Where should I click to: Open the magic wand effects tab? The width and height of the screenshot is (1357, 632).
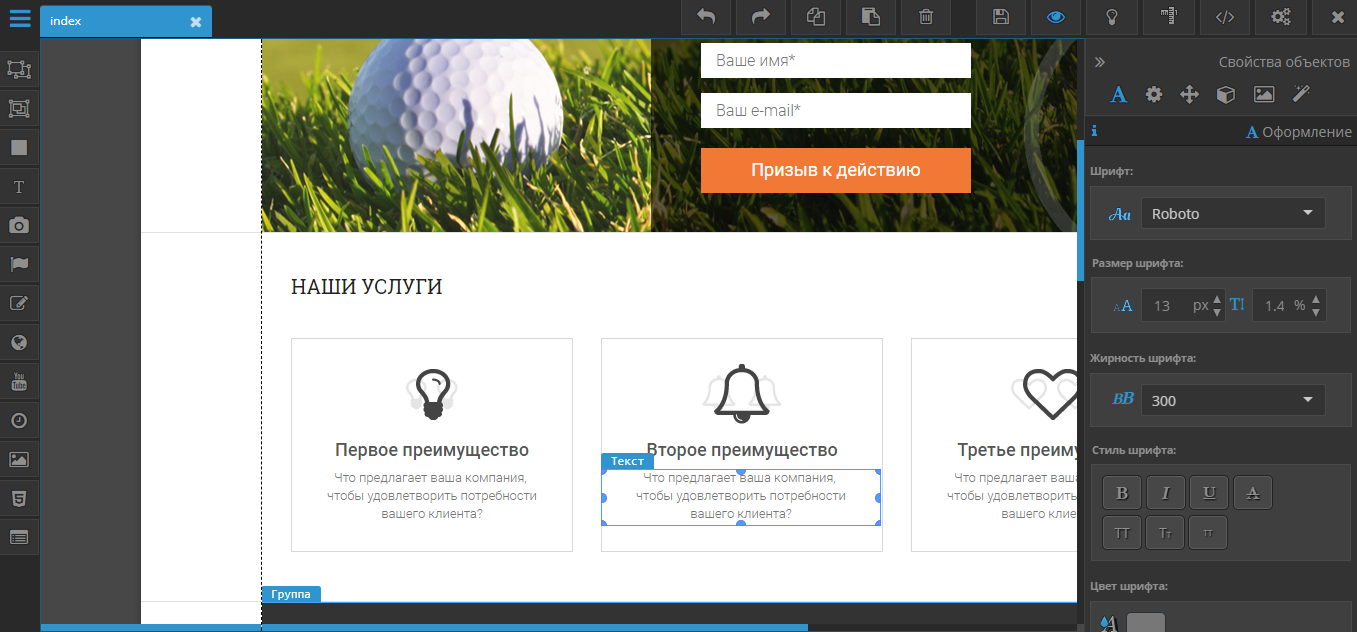click(1301, 94)
